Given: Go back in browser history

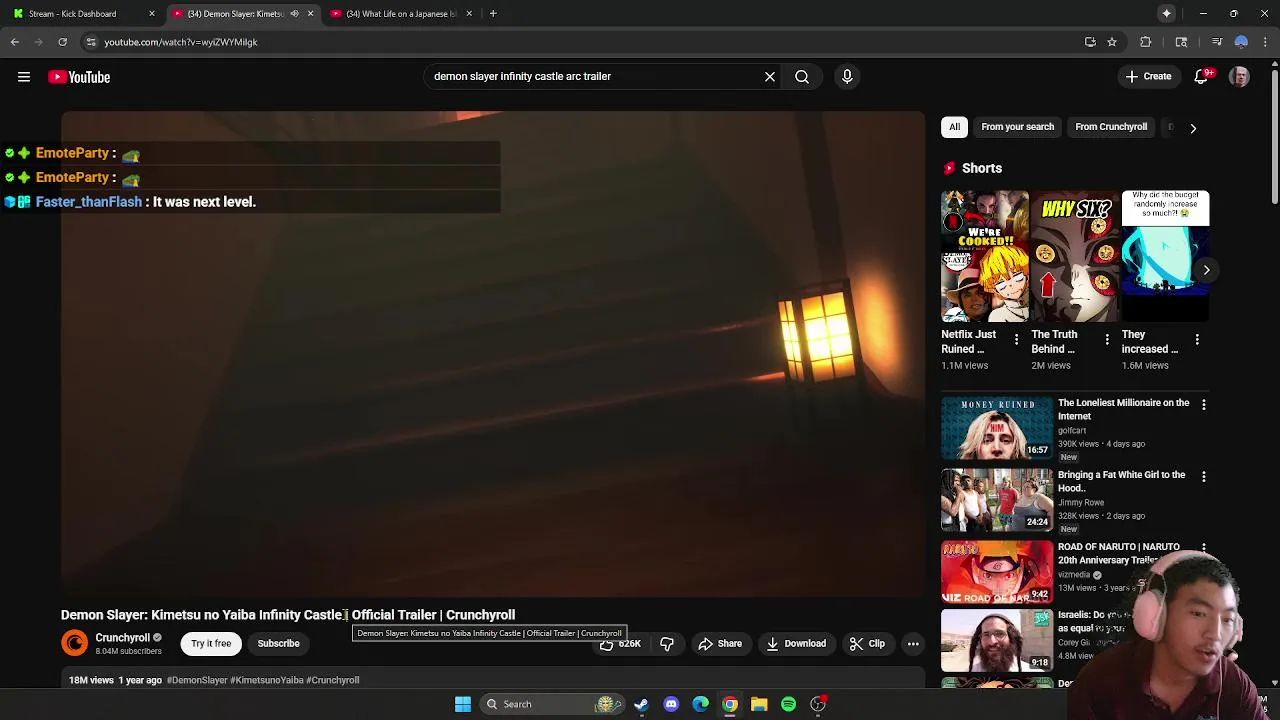Looking at the screenshot, I should (x=15, y=42).
